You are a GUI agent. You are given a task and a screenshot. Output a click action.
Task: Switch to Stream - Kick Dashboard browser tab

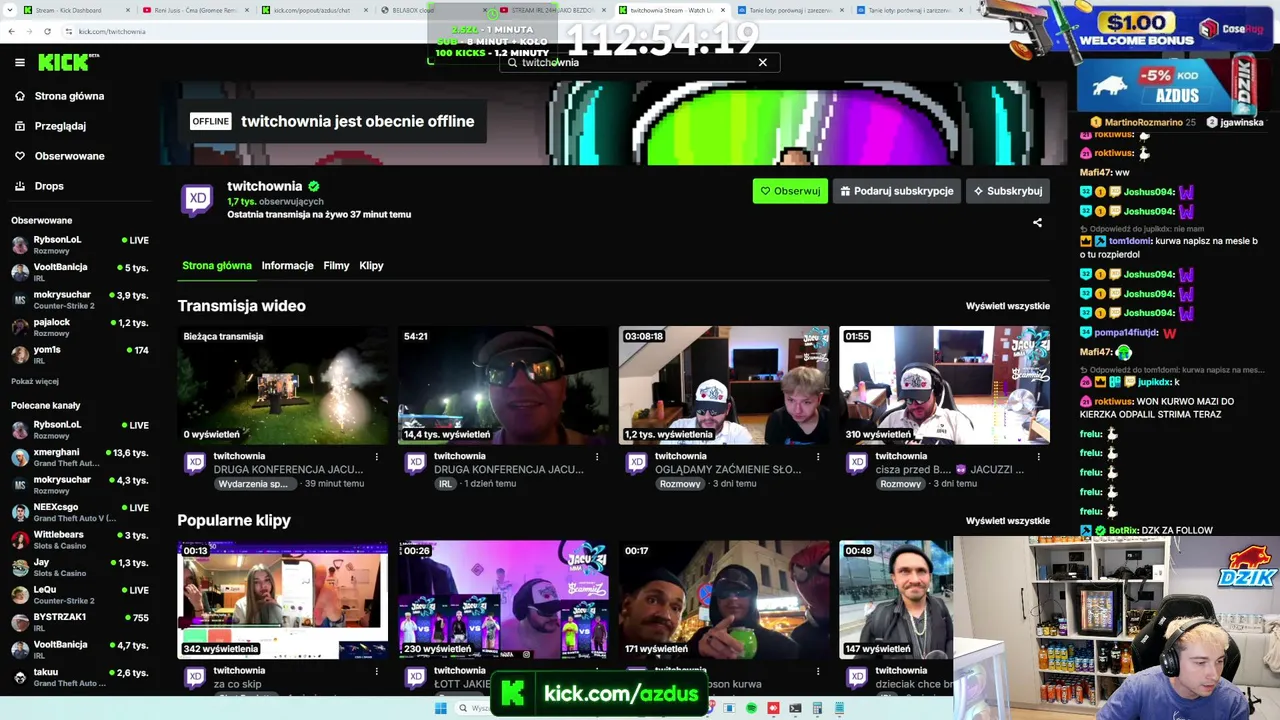pyautogui.click(x=75, y=10)
